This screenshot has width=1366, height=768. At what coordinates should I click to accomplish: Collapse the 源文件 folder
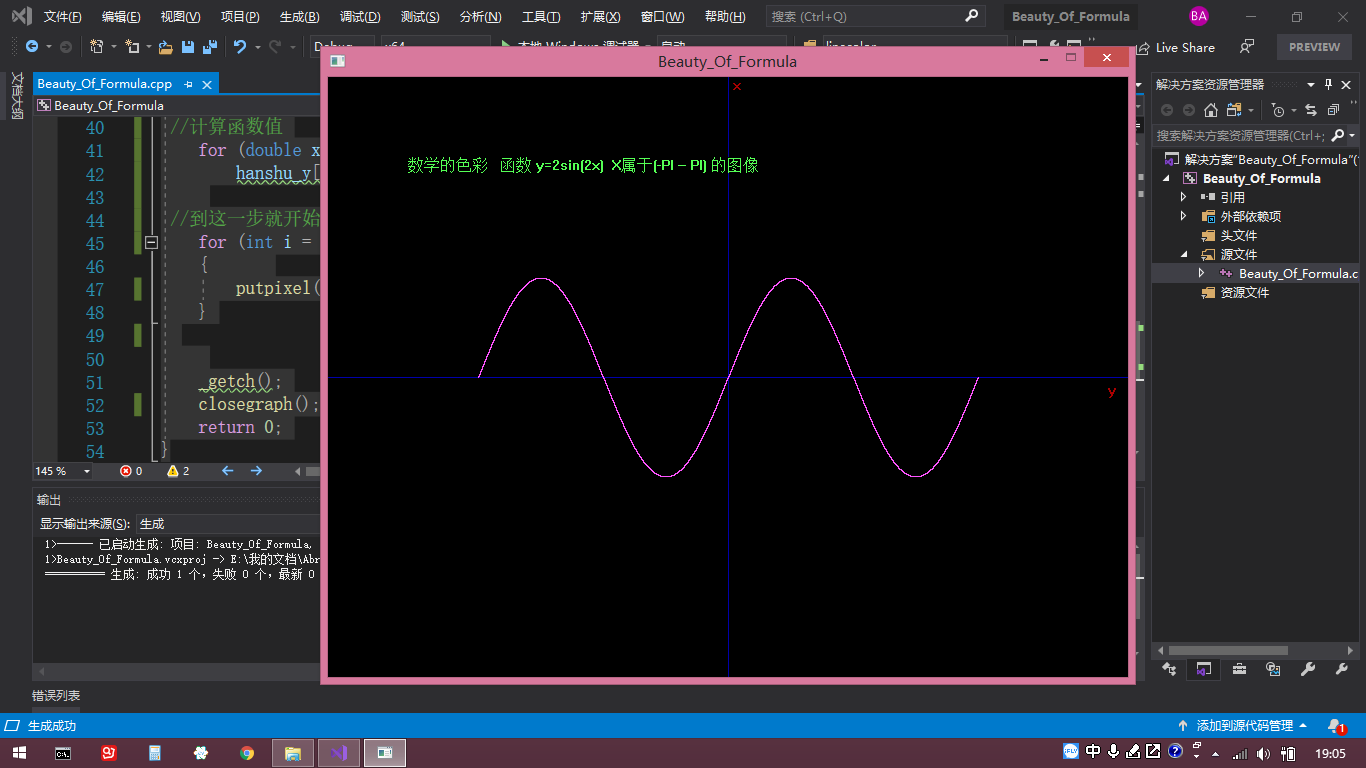tap(1184, 254)
